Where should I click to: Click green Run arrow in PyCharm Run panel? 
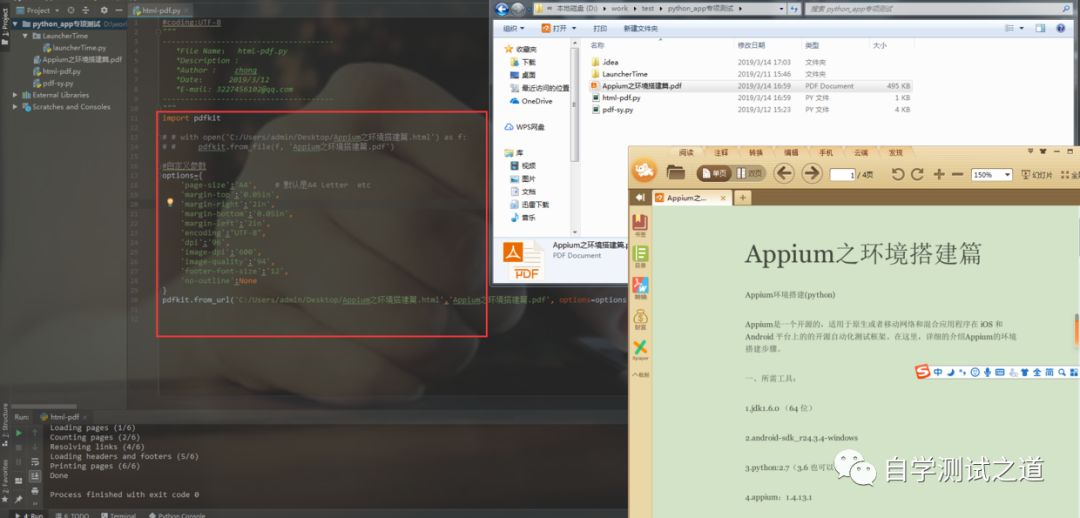coord(19,433)
